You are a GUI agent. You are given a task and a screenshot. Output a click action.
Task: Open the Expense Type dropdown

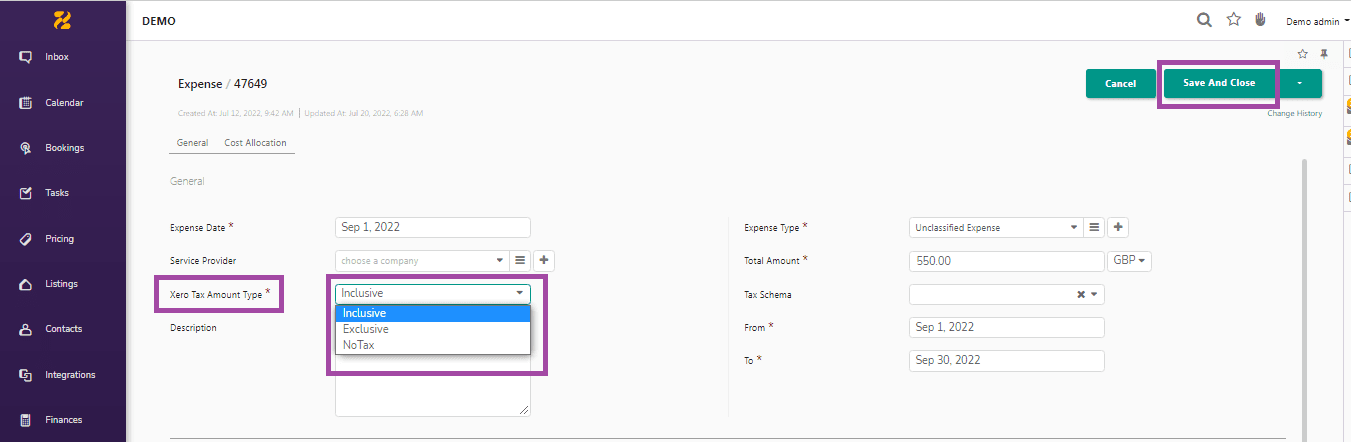click(x=996, y=228)
